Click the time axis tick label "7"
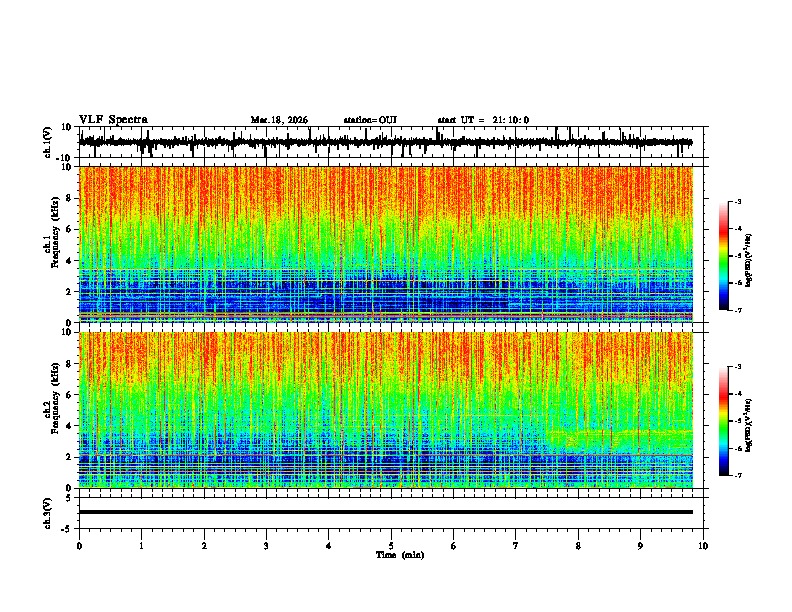Image resolution: width=792 pixels, height=612 pixels. click(x=516, y=546)
